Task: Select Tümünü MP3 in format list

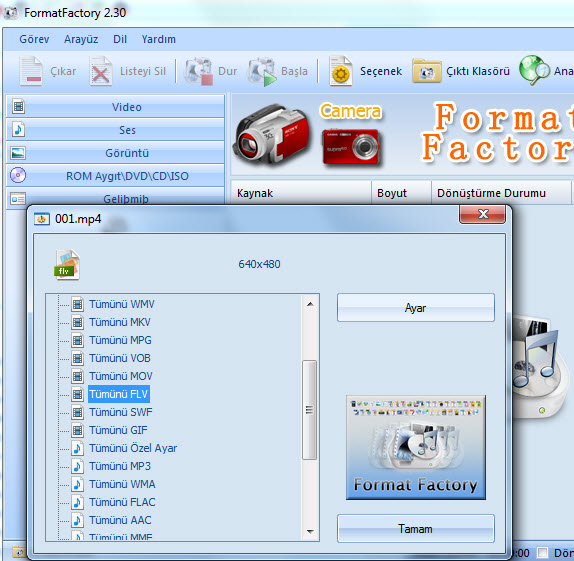Action: click(x=120, y=466)
